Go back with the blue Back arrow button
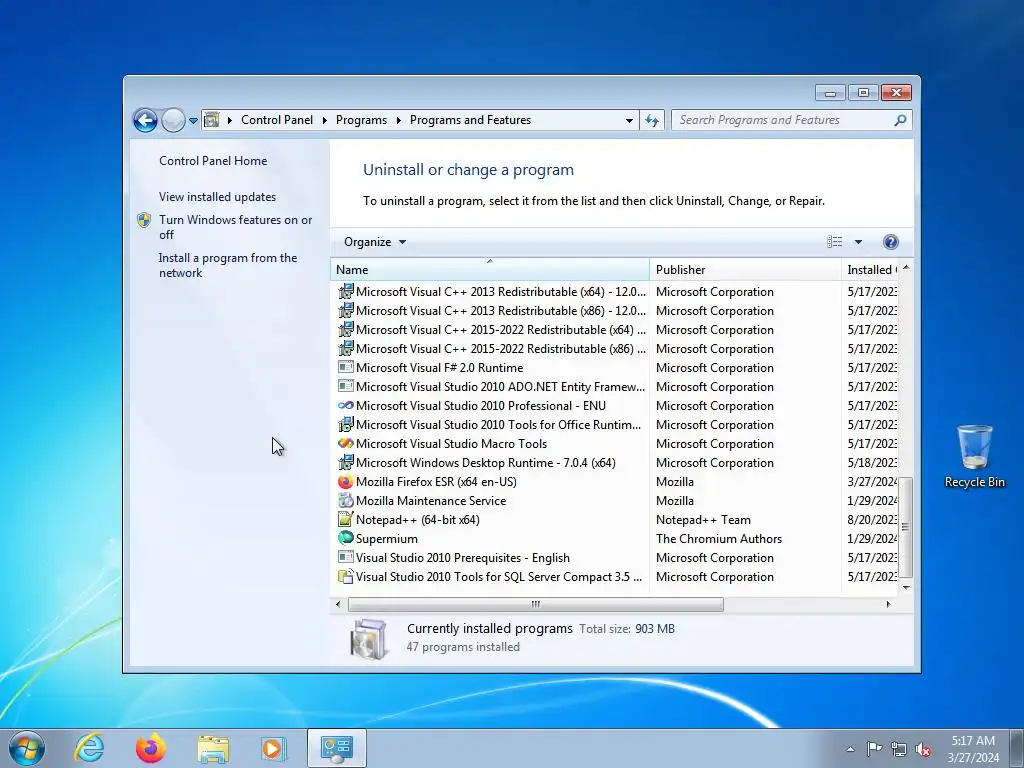This screenshot has width=1024, height=768. click(145, 120)
